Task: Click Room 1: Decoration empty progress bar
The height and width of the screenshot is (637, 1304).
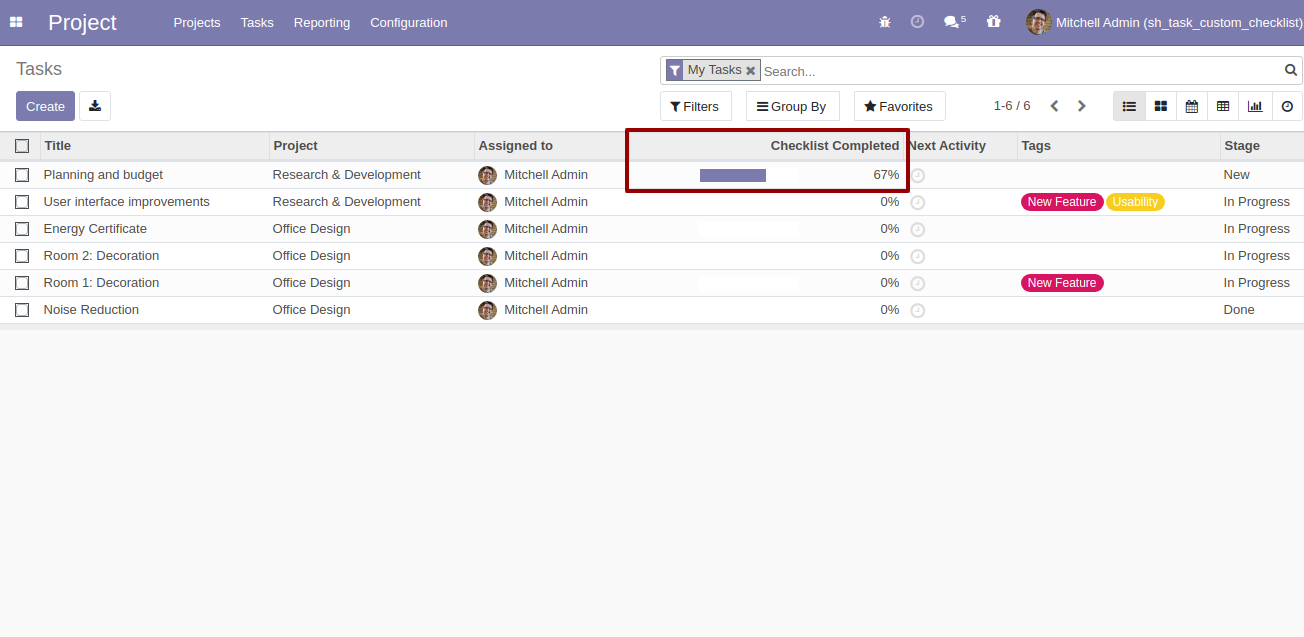Action: tap(749, 283)
